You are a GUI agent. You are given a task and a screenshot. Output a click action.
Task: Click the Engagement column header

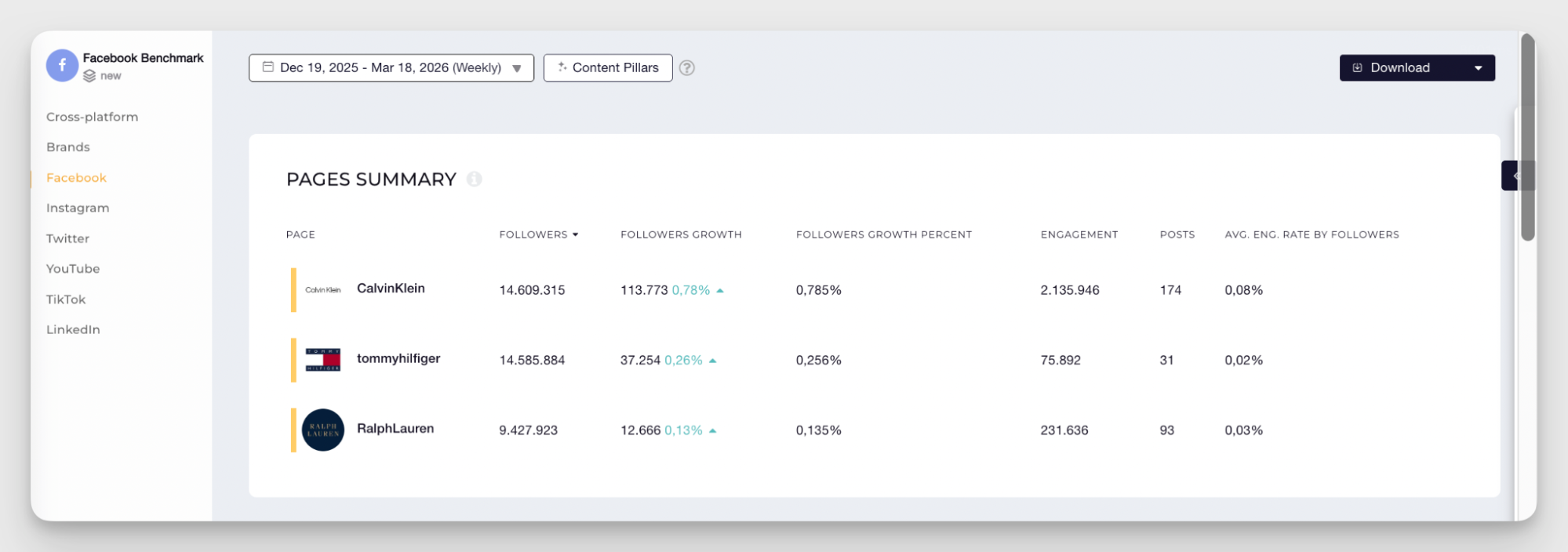[x=1079, y=234]
